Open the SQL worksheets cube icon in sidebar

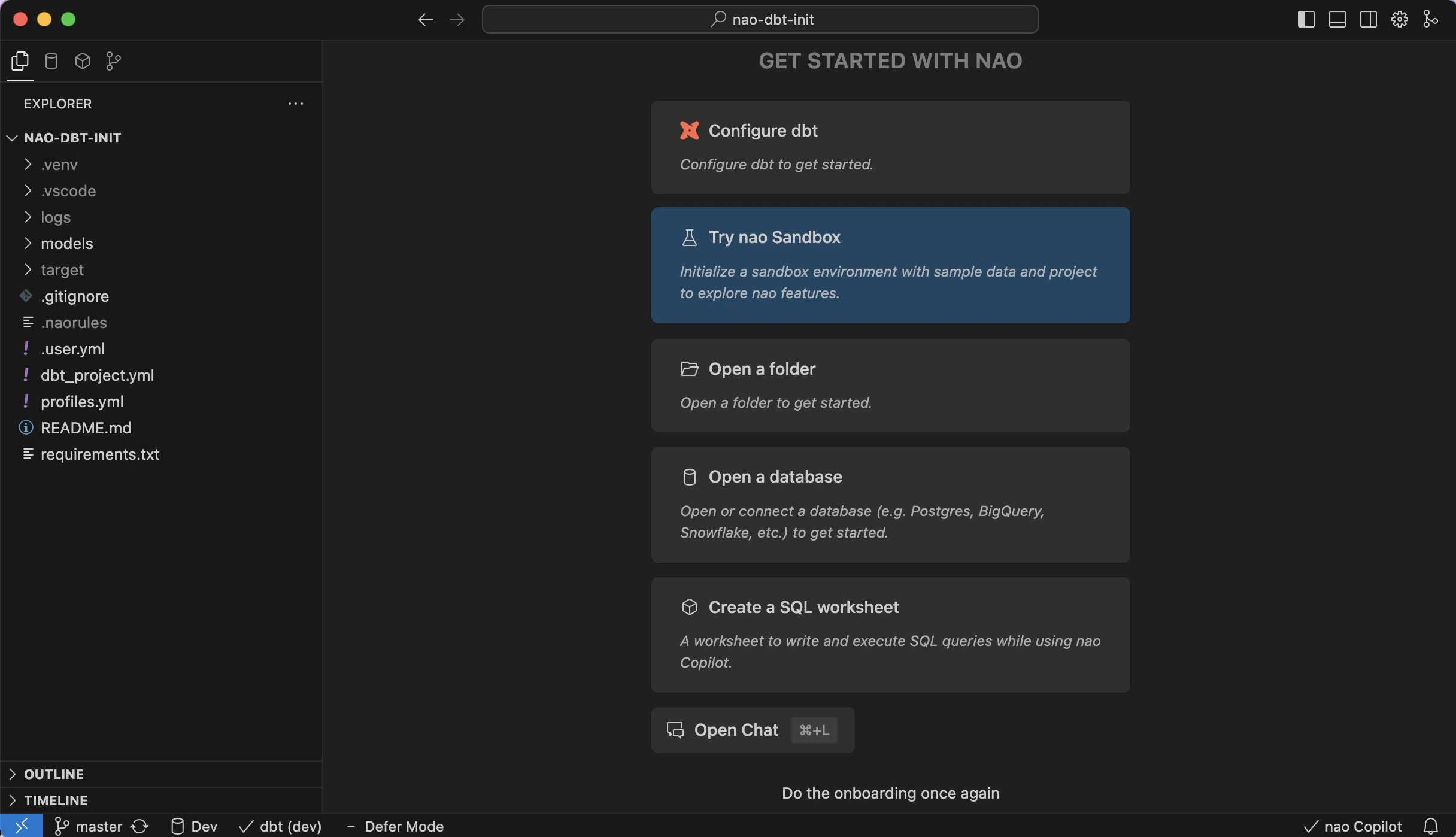point(83,61)
